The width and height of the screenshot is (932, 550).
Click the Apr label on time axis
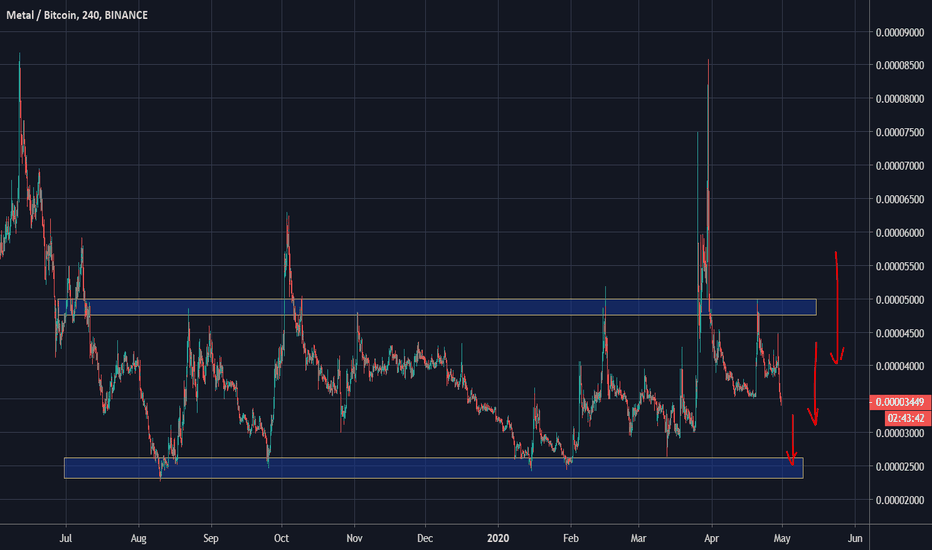711,538
